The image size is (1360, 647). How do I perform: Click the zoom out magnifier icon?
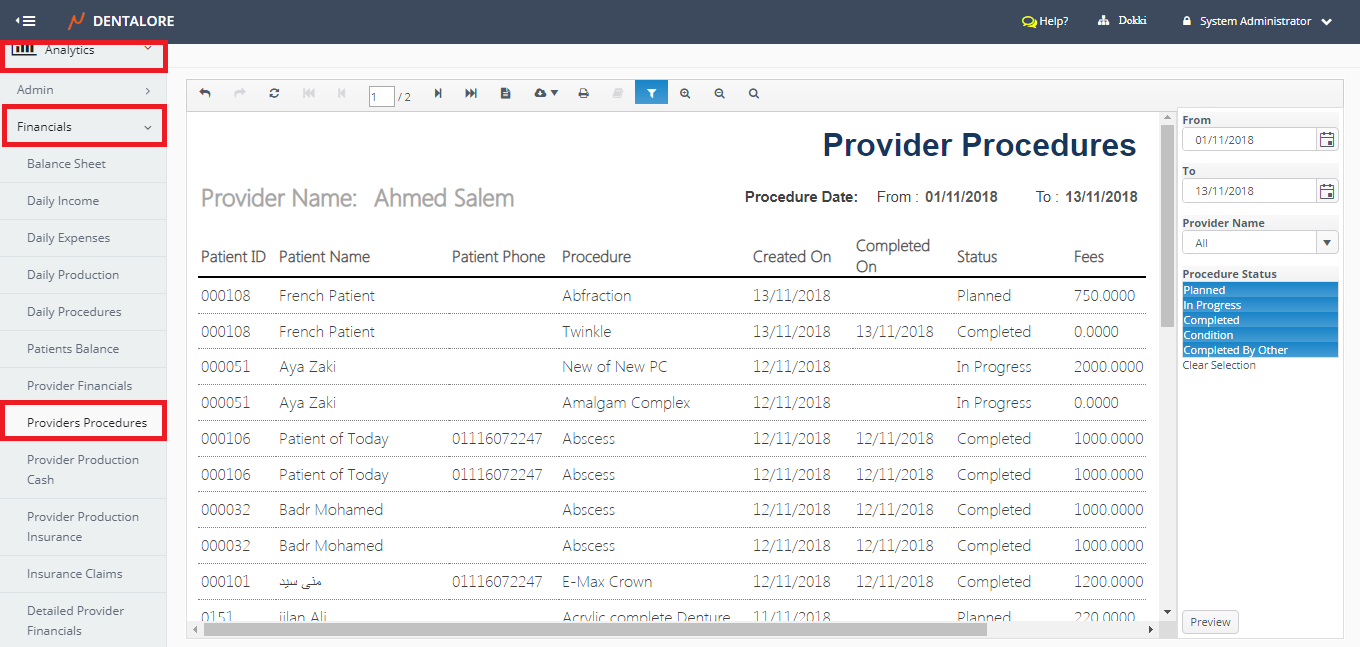point(719,93)
